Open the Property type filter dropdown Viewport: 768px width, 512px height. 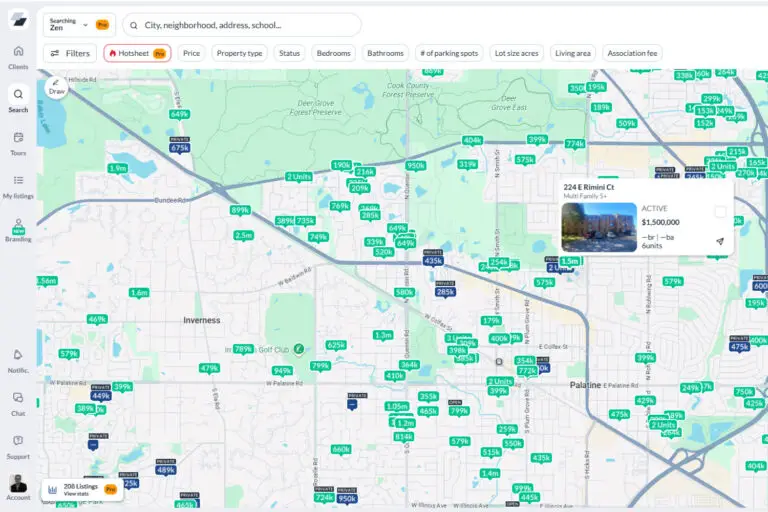(x=239, y=53)
